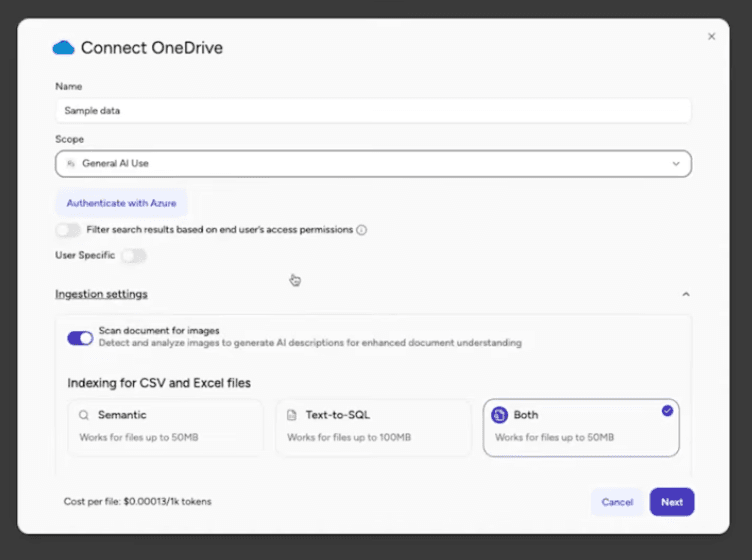Choose the Text-to-SQL indexing option
The height and width of the screenshot is (560, 752).
(373, 428)
